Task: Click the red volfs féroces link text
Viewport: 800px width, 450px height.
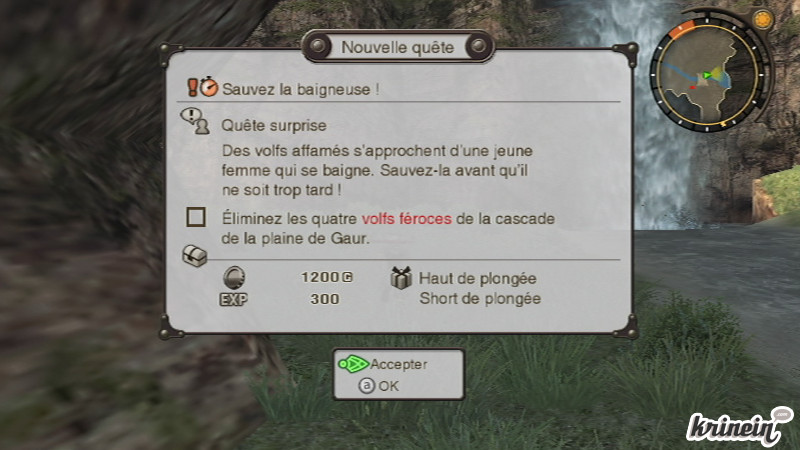Action: coord(407,219)
